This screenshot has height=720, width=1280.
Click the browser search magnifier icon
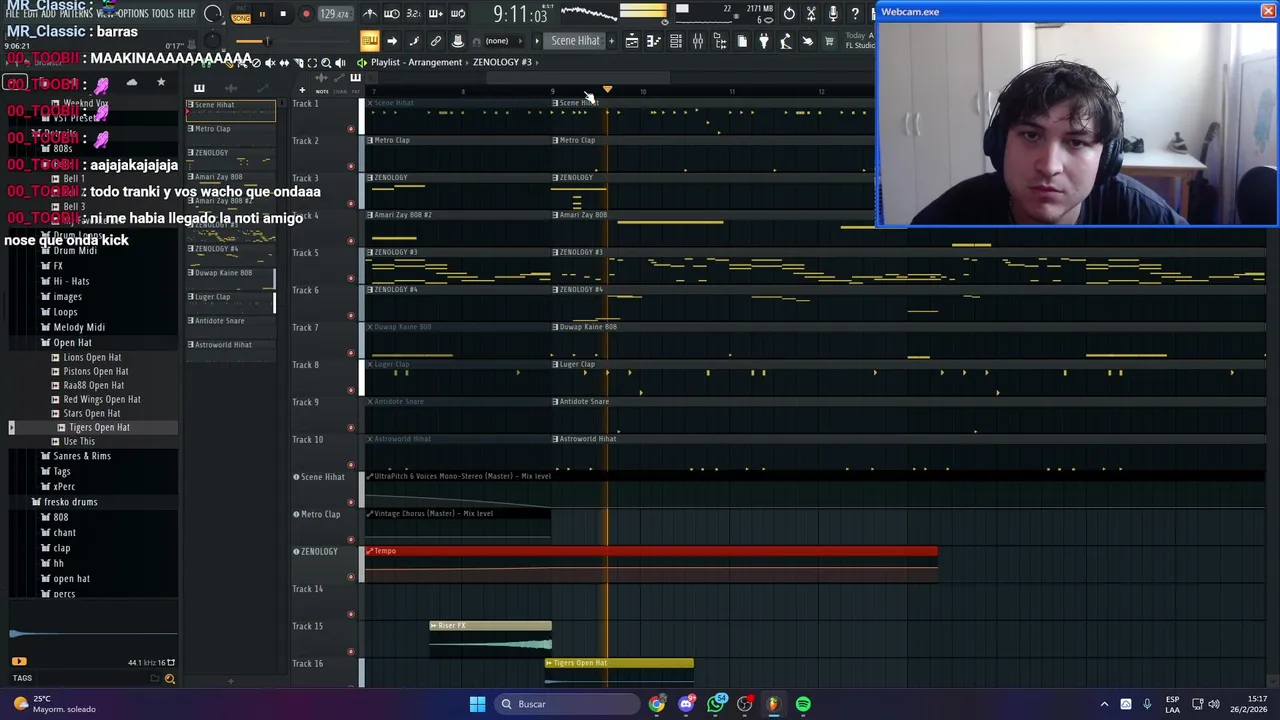(169, 679)
